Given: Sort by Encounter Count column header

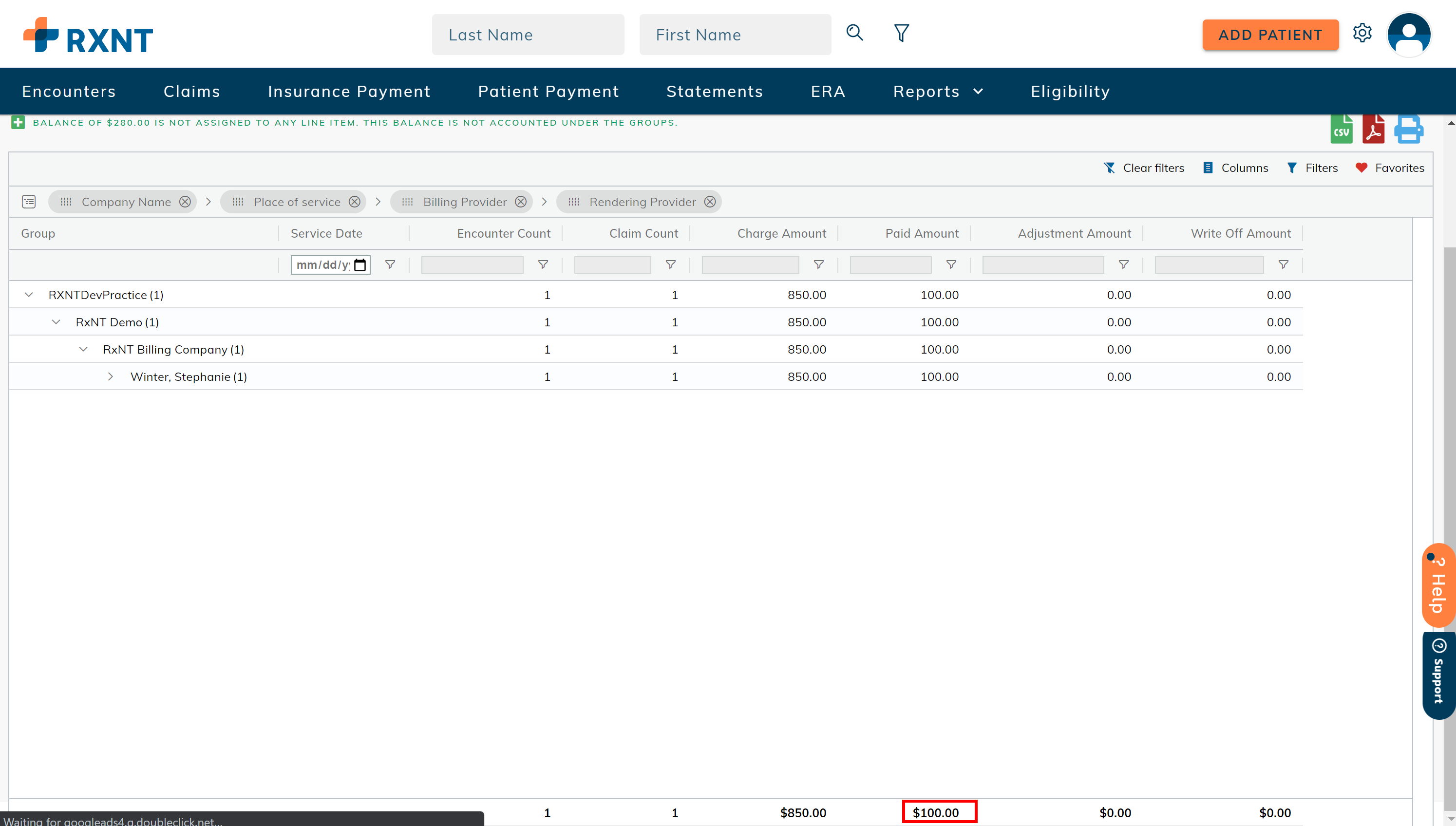Looking at the screenshot, I should click(503, 233).
